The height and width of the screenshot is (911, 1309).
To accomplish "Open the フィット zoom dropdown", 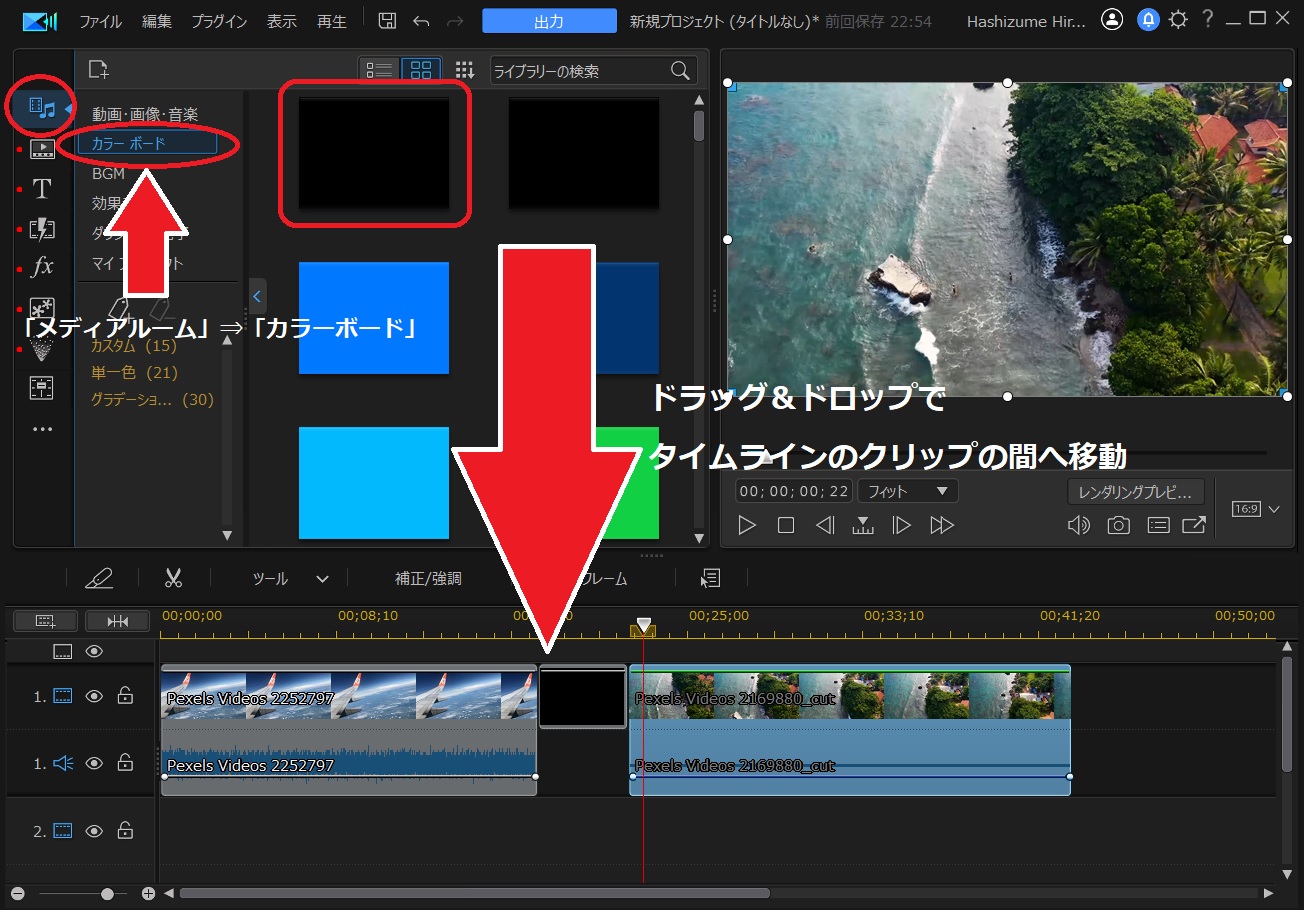I will 906,491.
